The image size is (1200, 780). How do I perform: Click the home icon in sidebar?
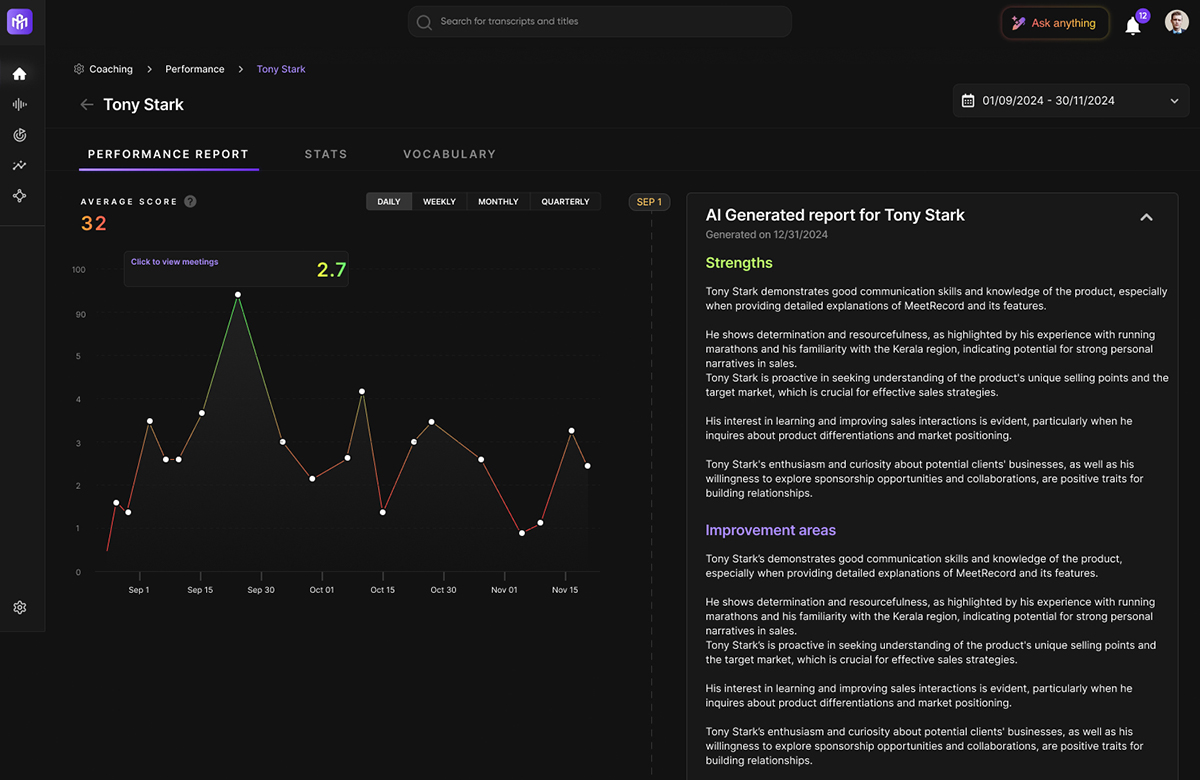tap(19, 74)
